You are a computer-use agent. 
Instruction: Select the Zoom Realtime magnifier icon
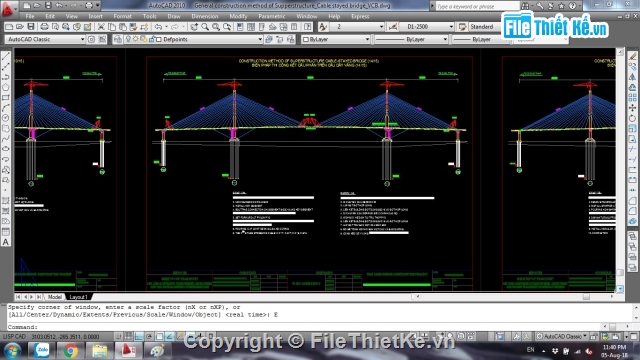coord(205,27)
